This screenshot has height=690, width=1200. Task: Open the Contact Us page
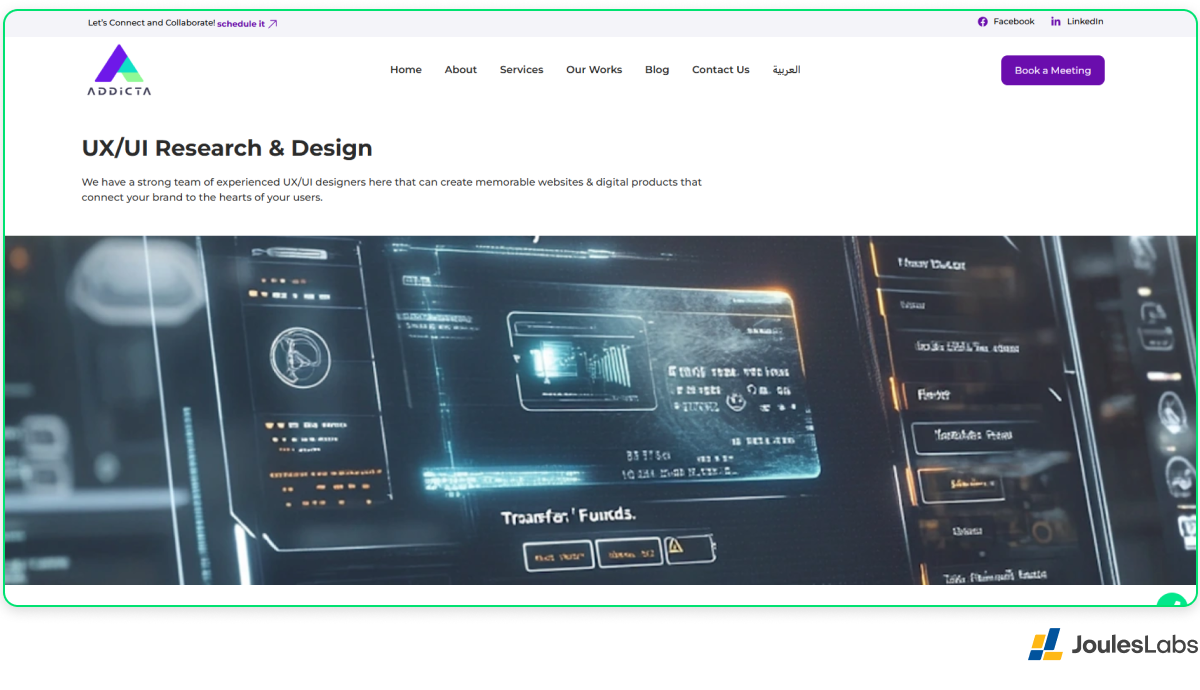[721, 70]
